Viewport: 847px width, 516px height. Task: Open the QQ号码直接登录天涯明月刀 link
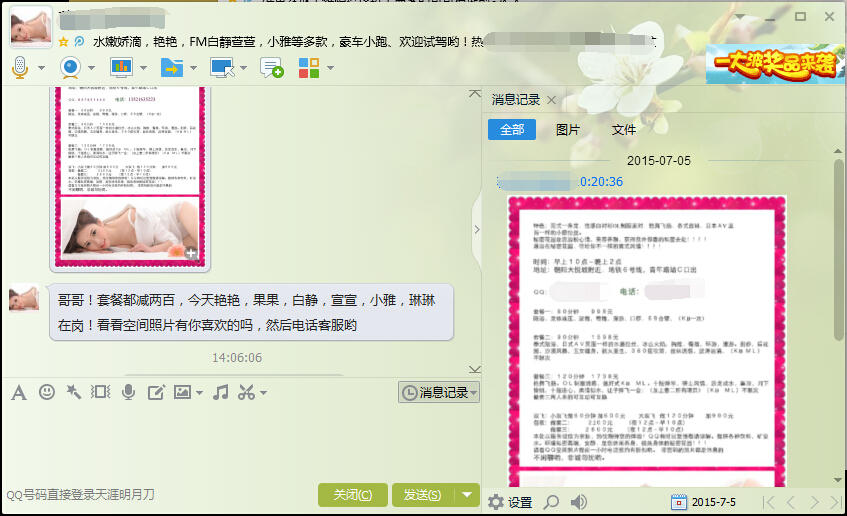tap(80, 494)
